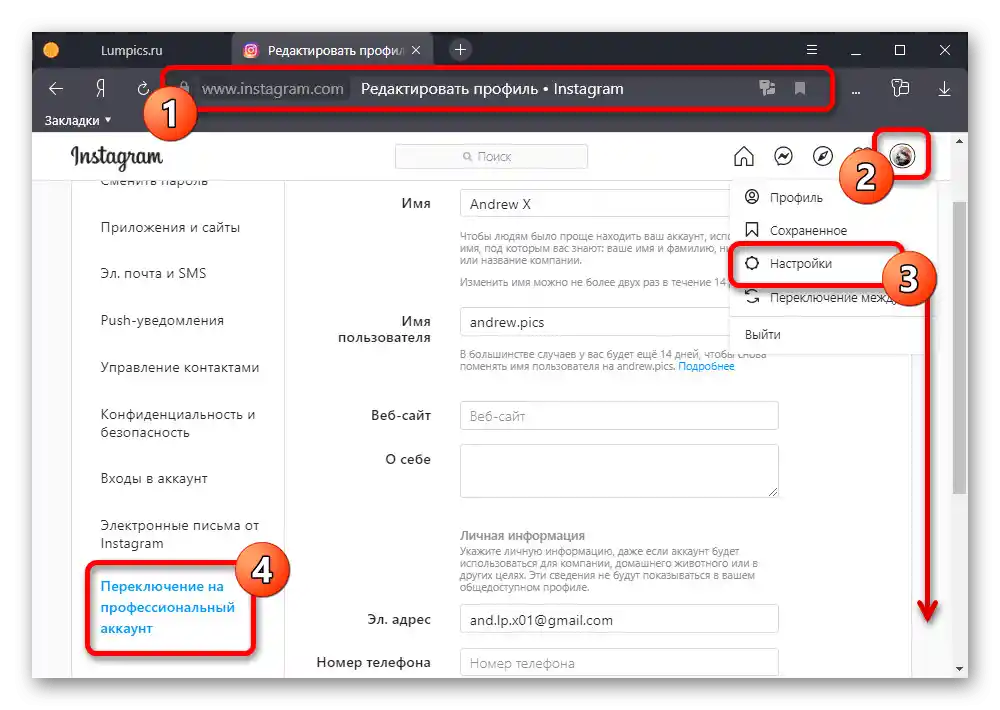Click the Instagram logo
1000x710 pixels.
pyautogui.click(x=117, y=156)
